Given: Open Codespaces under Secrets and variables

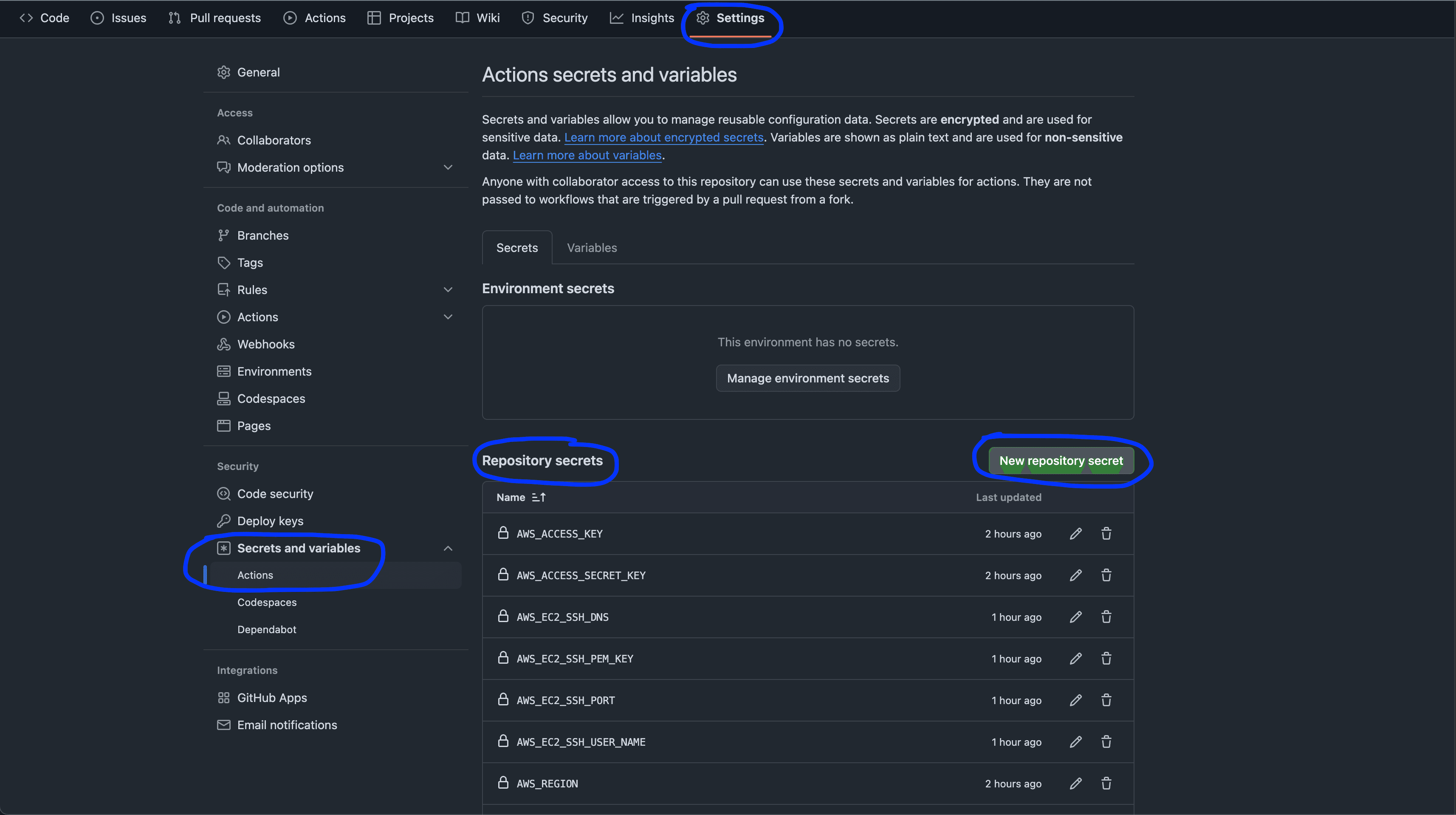Looking at the screenshot, I should click(x=267, y=603).
